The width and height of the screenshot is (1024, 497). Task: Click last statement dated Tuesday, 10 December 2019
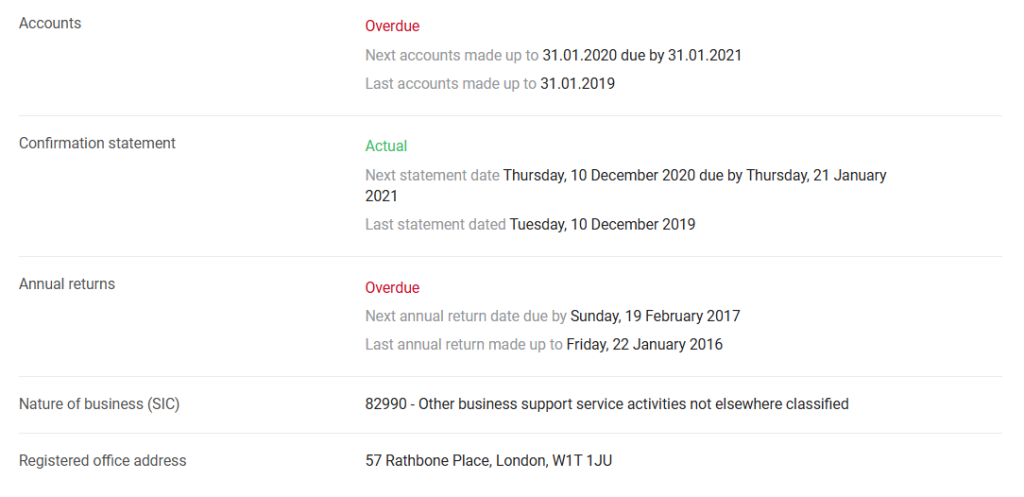[603, 225]
